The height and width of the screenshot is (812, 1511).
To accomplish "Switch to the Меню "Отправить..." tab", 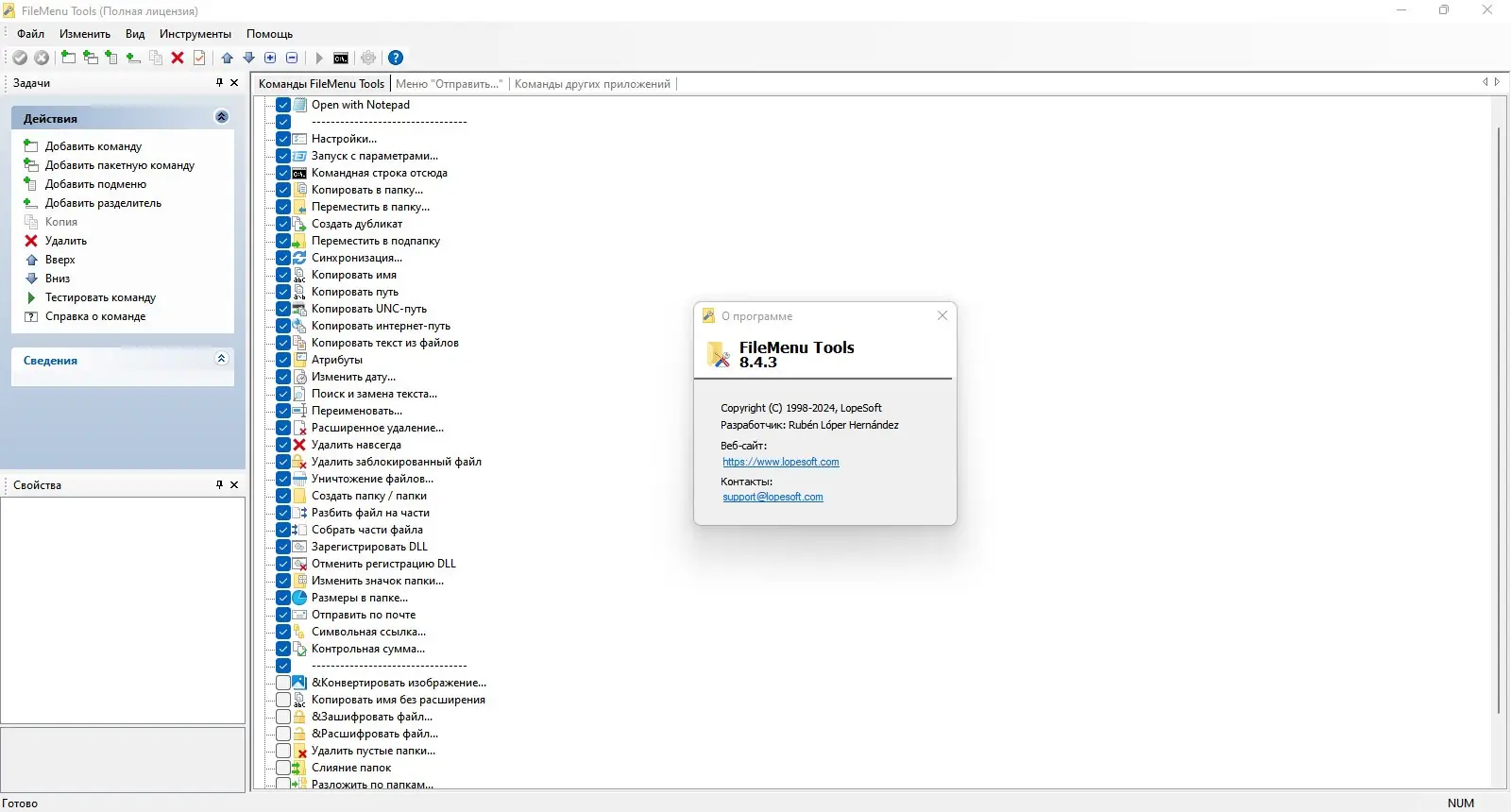I will tap(449, 84).
